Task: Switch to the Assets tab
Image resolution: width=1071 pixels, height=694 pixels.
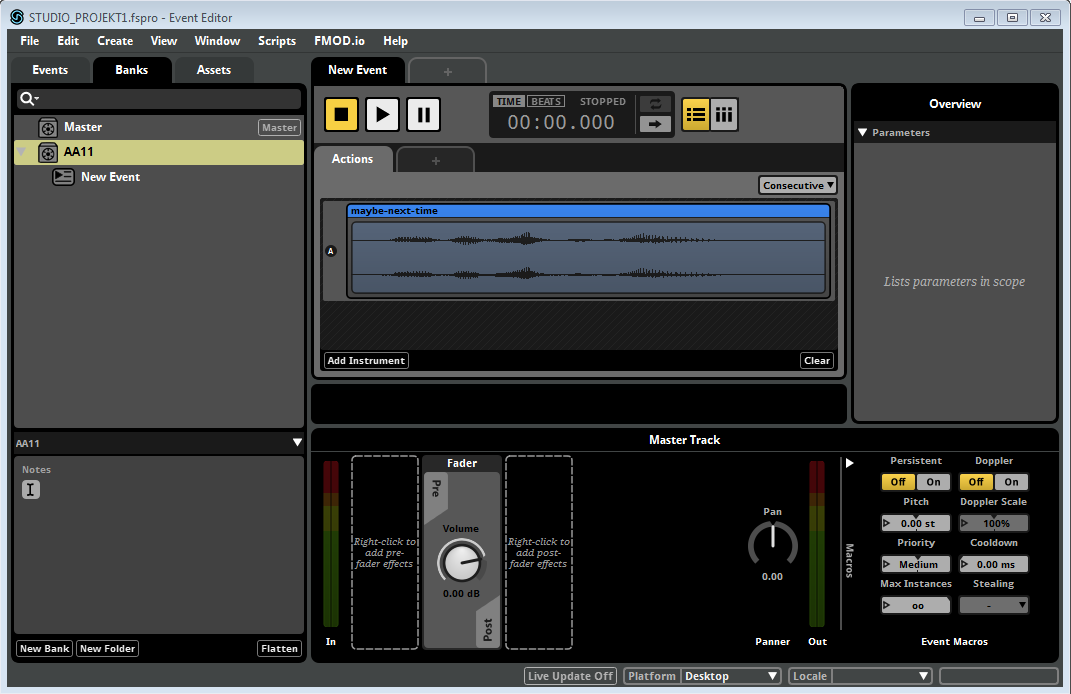Action: pos(213,70)
